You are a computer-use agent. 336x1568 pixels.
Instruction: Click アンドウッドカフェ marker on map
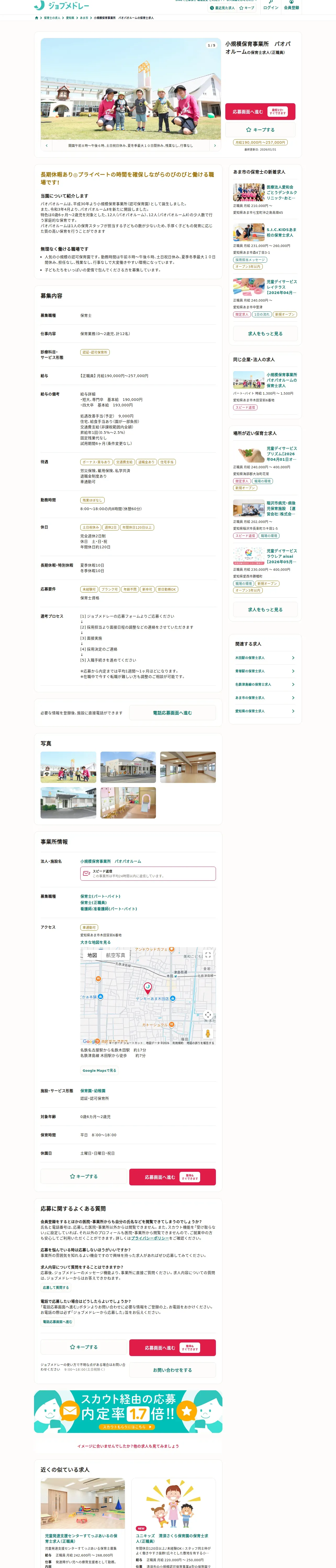coord(171,949)
